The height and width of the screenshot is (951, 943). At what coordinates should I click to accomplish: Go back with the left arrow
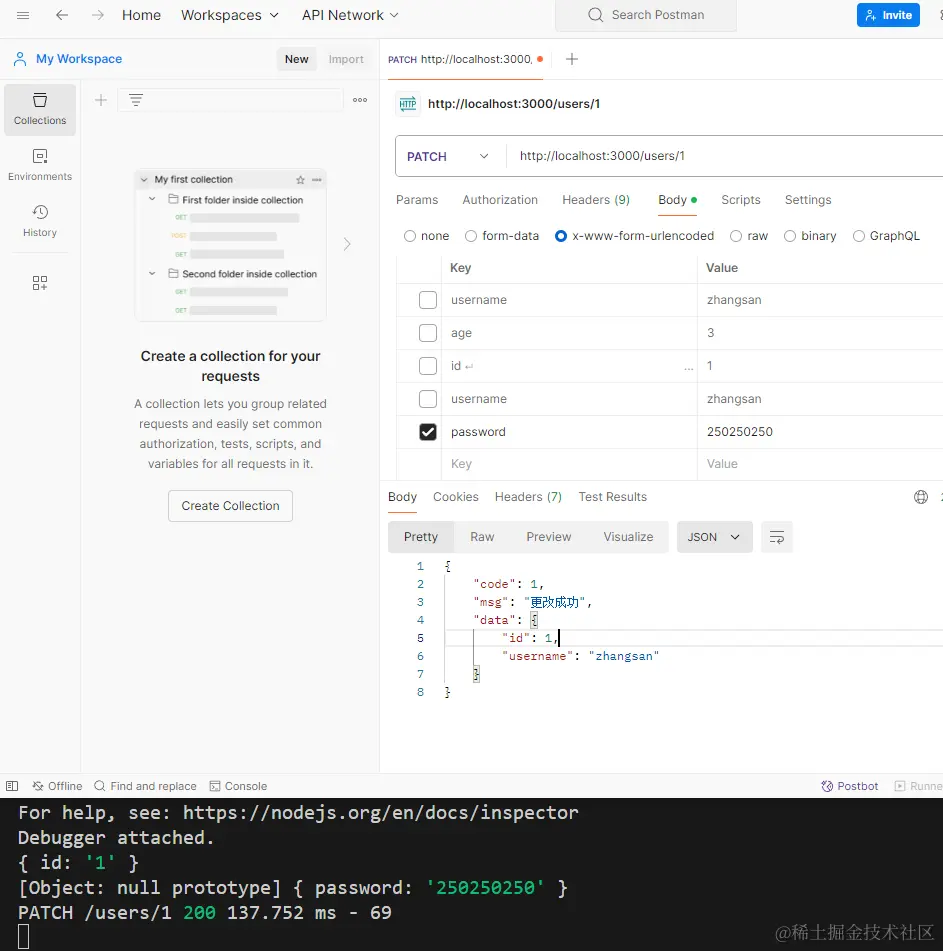pos(62,15)
